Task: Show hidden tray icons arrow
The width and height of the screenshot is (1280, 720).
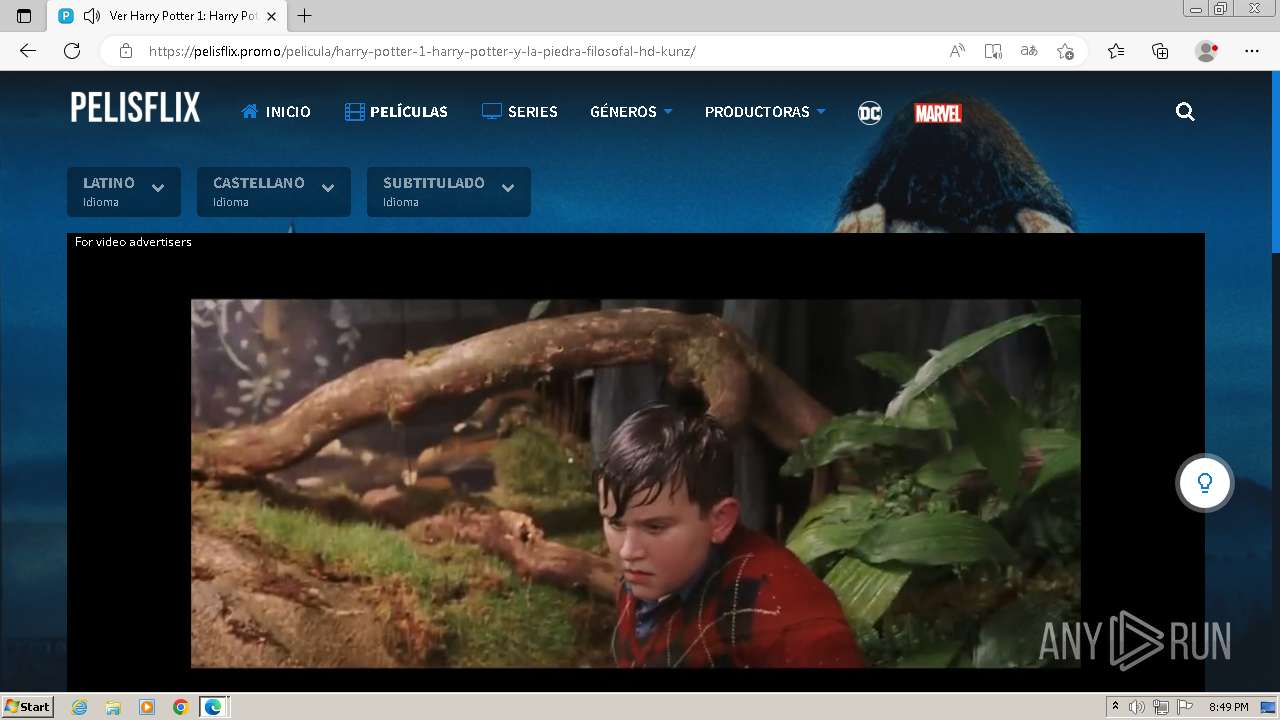Action: [1116, 707]
